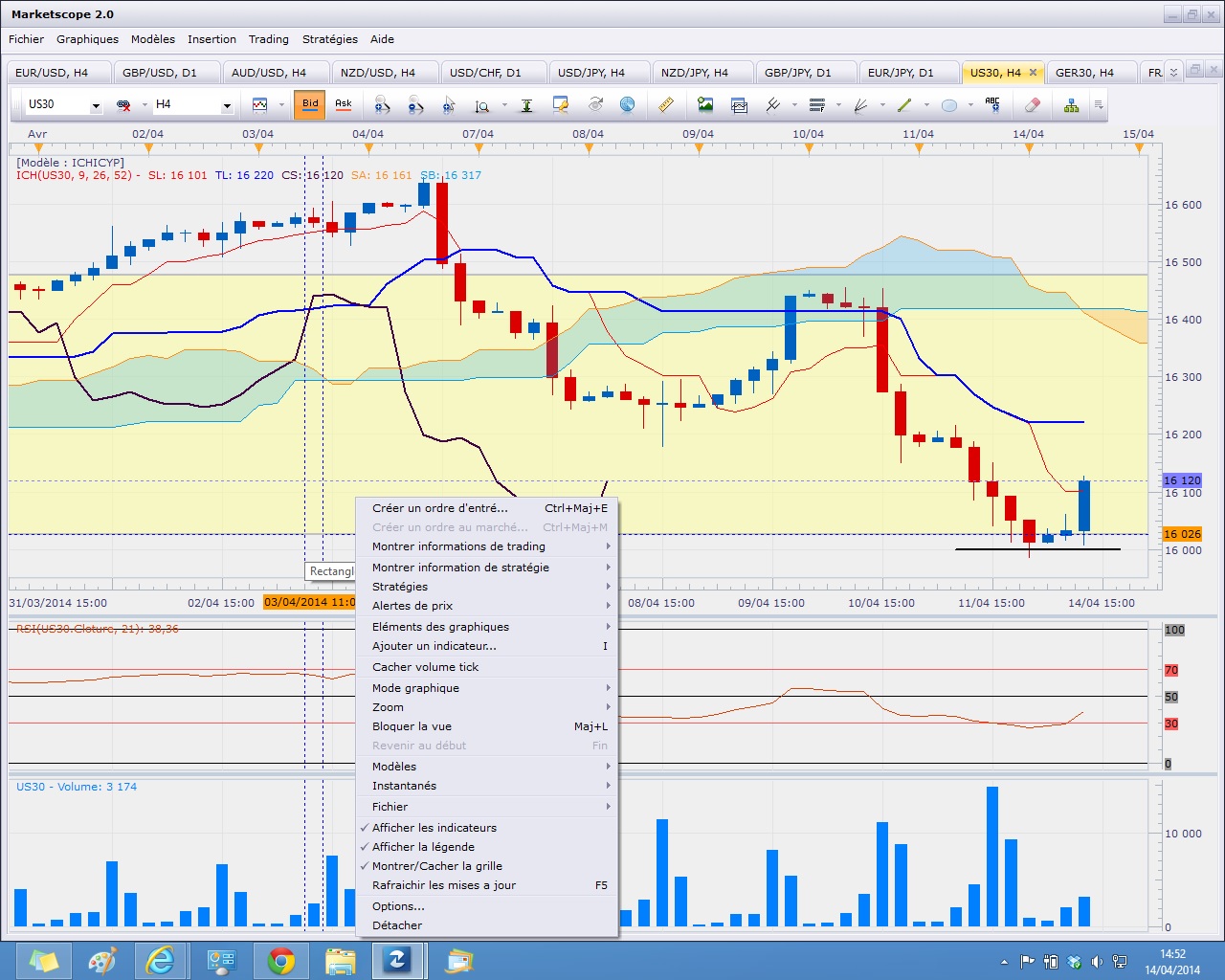Screen dimensions: 1225x980
Task: Click 'Détacher' in the context menu
Action: (x=397, y=925)
